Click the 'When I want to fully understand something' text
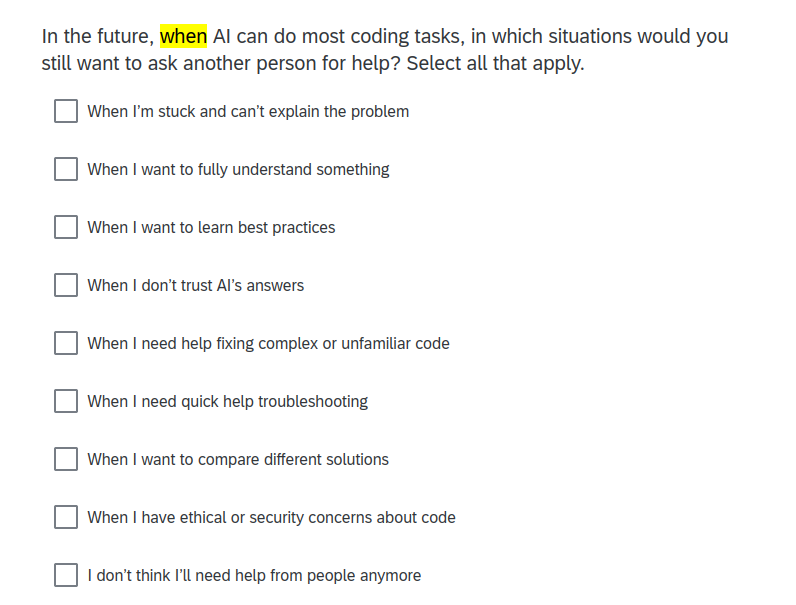 [x=238, y=170]
